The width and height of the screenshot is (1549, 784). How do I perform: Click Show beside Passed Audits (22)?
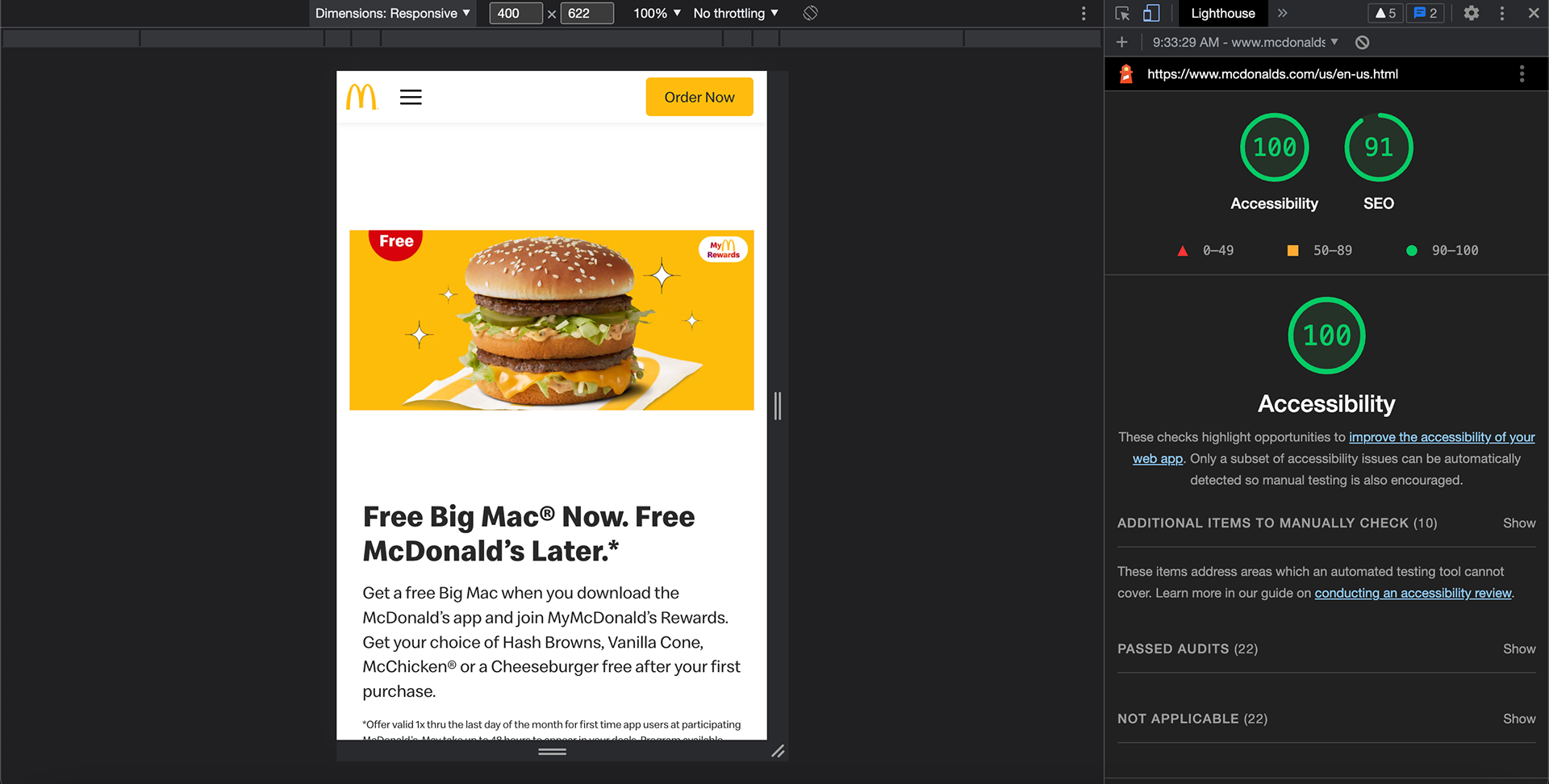(1519, 648)
